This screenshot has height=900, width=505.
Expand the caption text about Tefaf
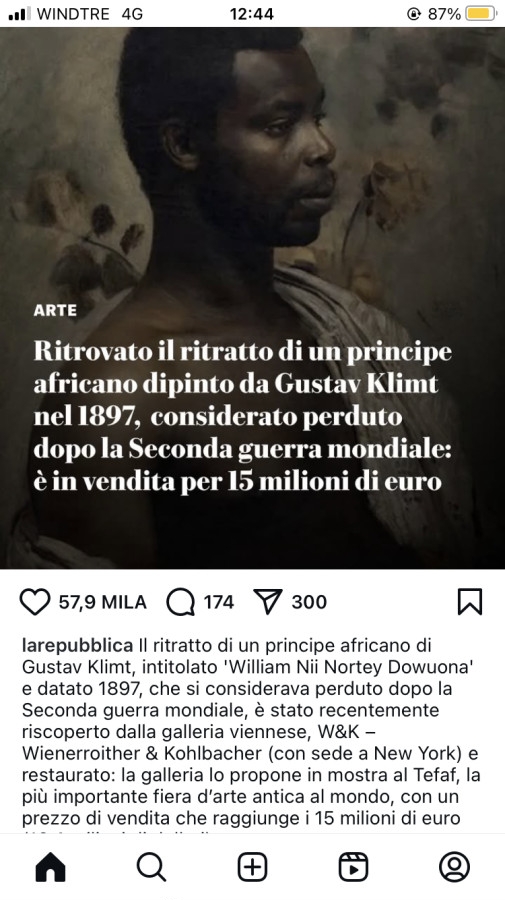pos(250,732)
